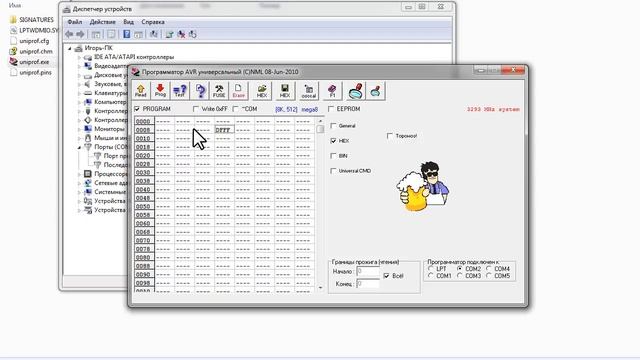640x360 pixels.
Task: Save HEX file with the floppy disk icon
Action: [284, 91]
